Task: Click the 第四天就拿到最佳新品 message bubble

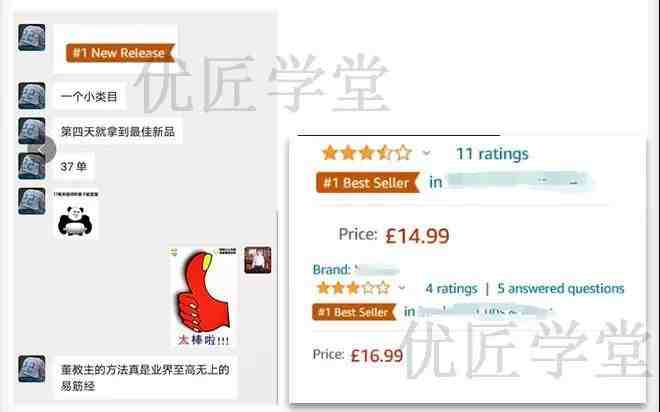Action: [x=118, y=132]
